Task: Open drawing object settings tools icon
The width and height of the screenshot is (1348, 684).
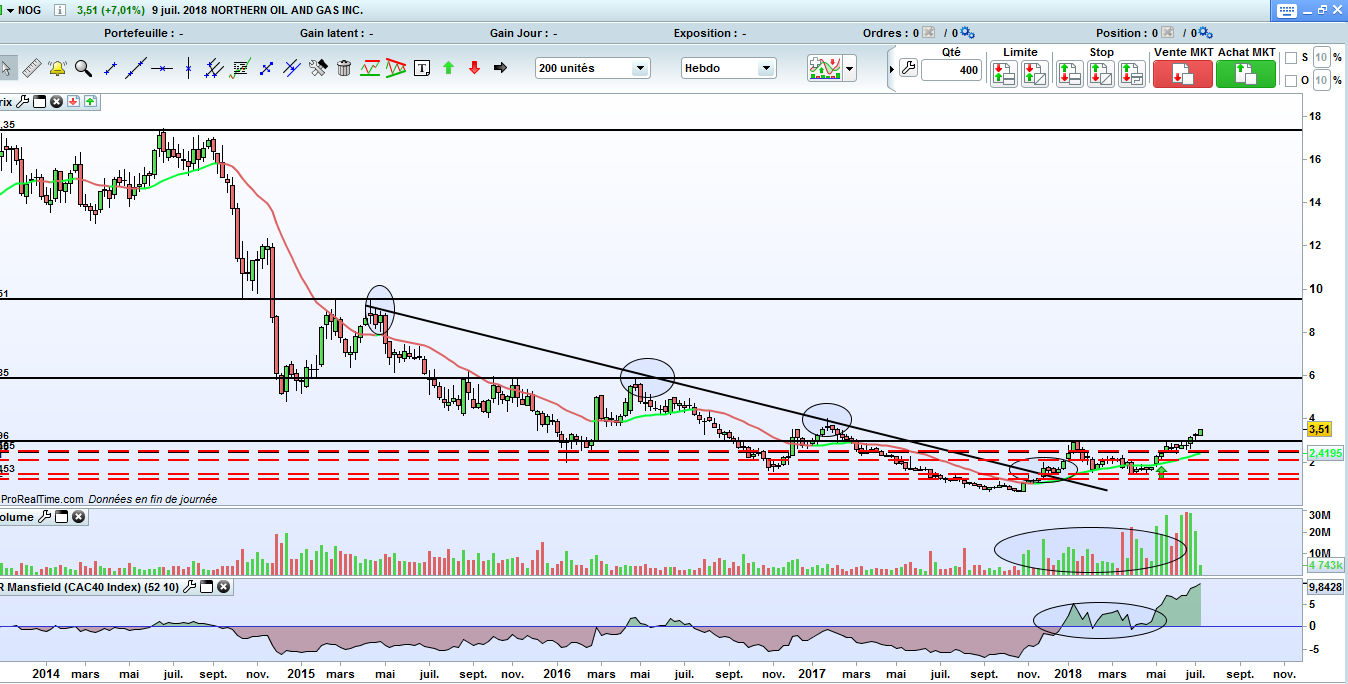Action: (318, 68)
